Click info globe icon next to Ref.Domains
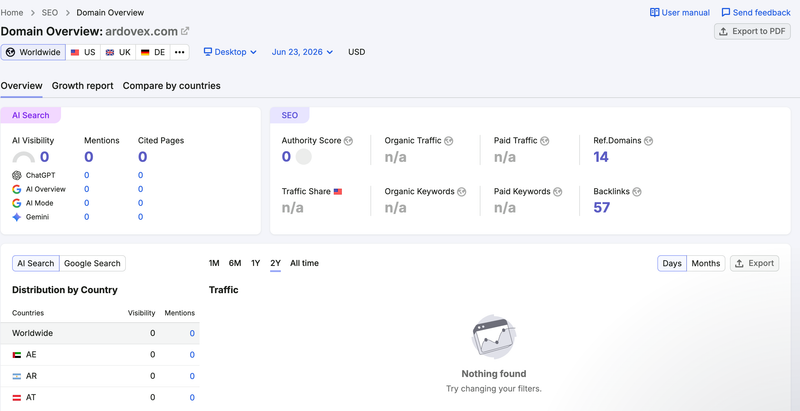Image resolution: width=800 pixels, height=411 pixels. [x=648, y=141]
